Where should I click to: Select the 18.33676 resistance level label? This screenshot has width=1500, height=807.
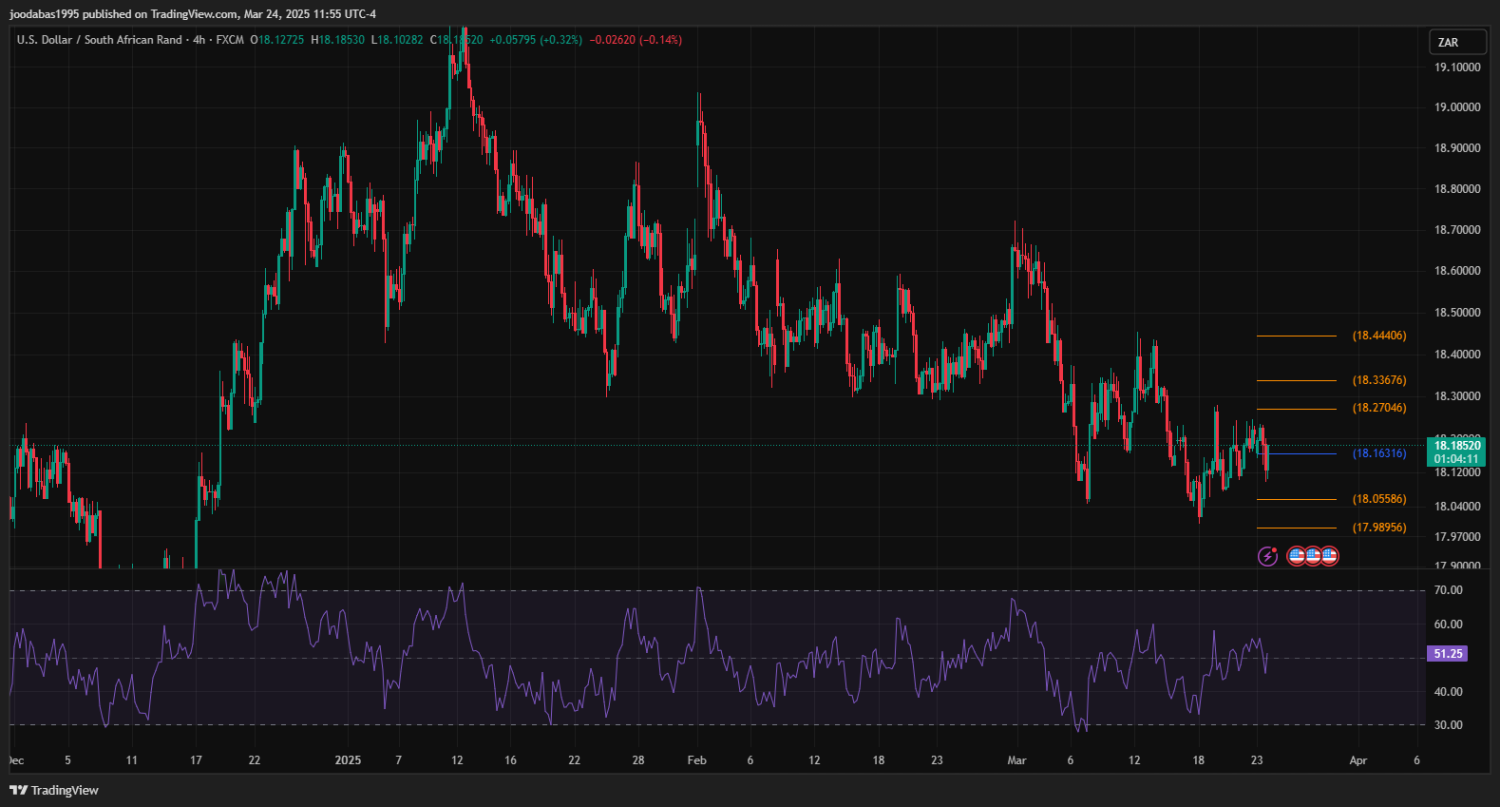1379,380
